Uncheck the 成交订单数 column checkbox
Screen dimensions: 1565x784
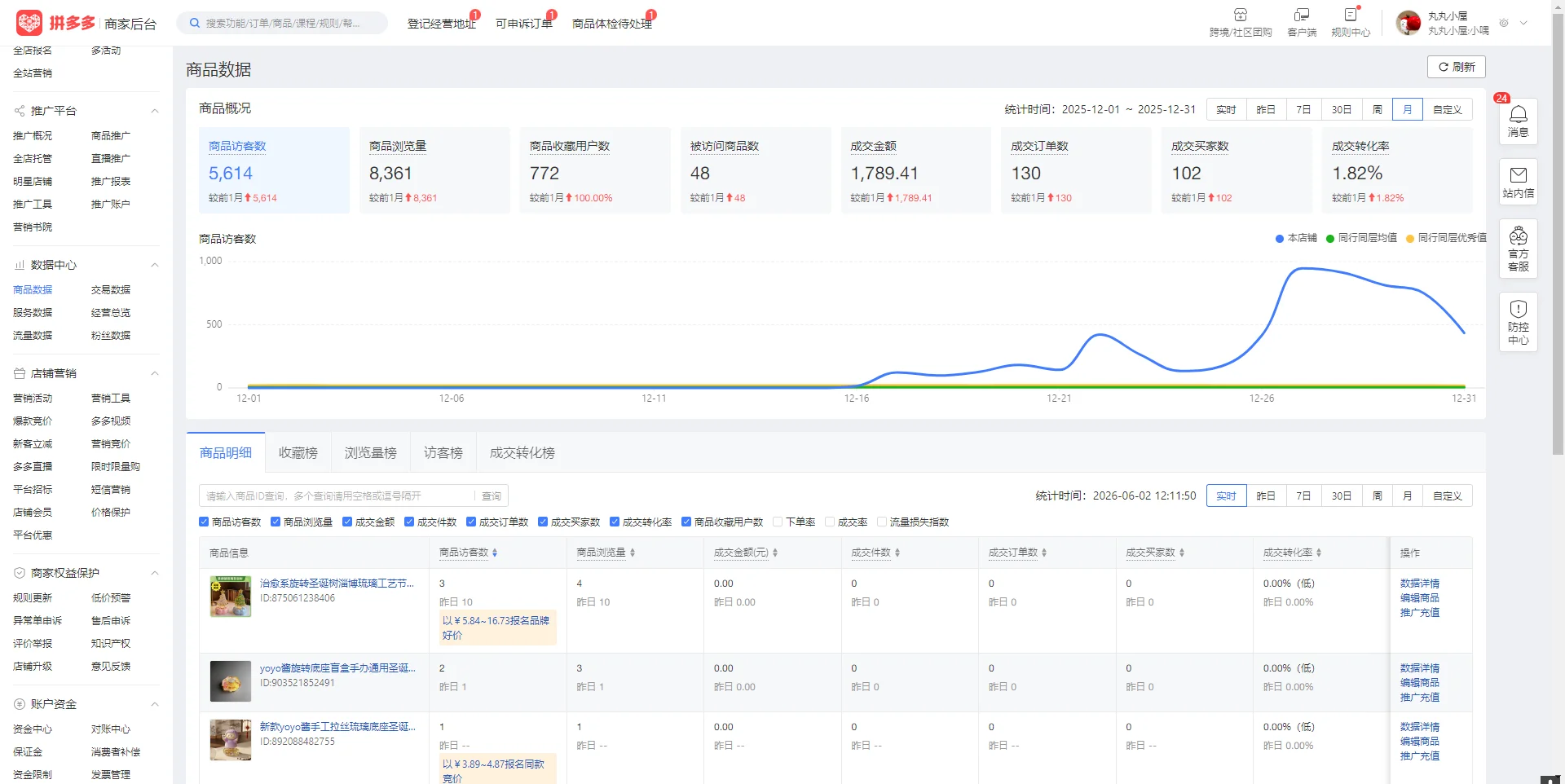tap(471, 522)
